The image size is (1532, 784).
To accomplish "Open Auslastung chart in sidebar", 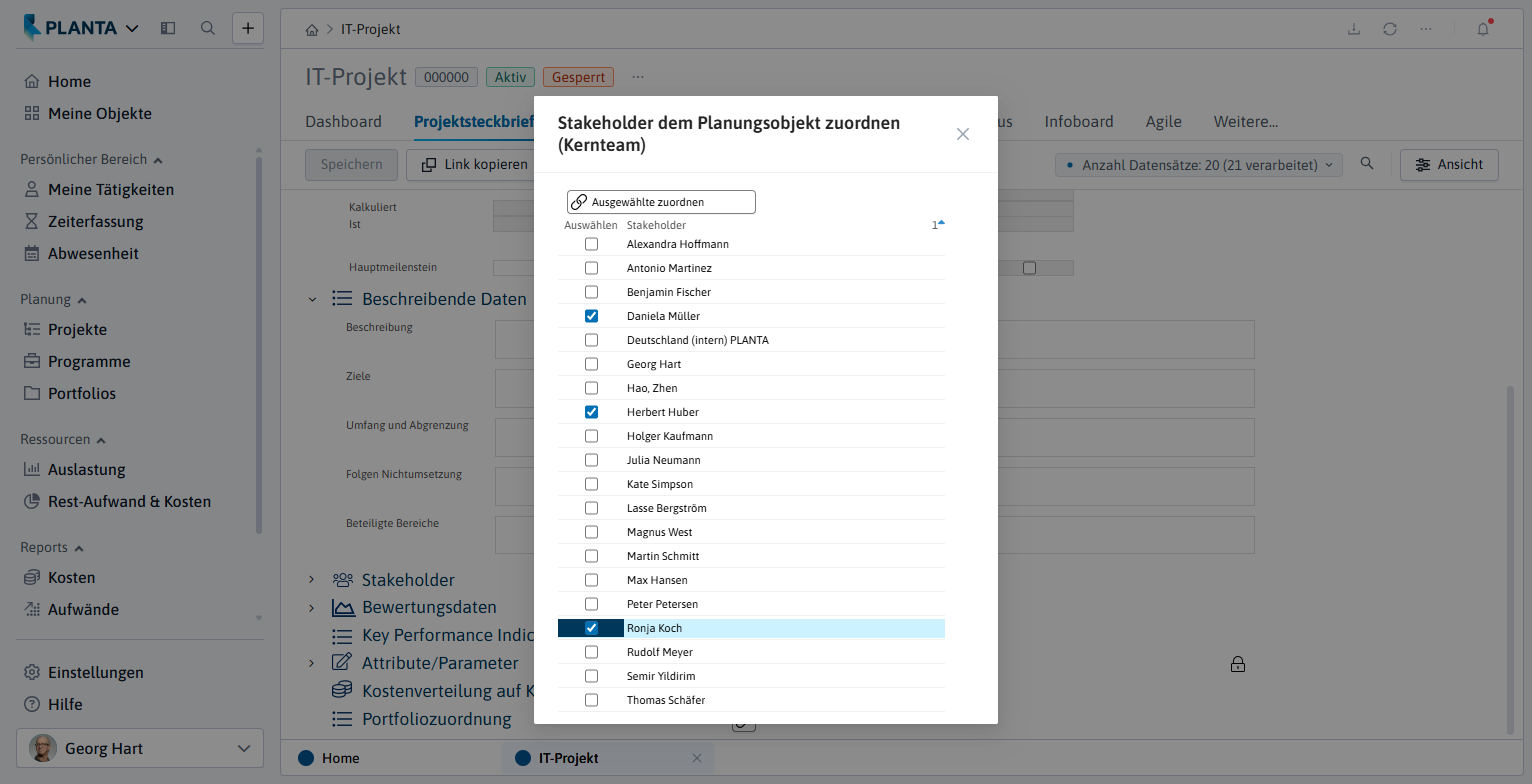I will pyautogui.click(x=74, y=470).
